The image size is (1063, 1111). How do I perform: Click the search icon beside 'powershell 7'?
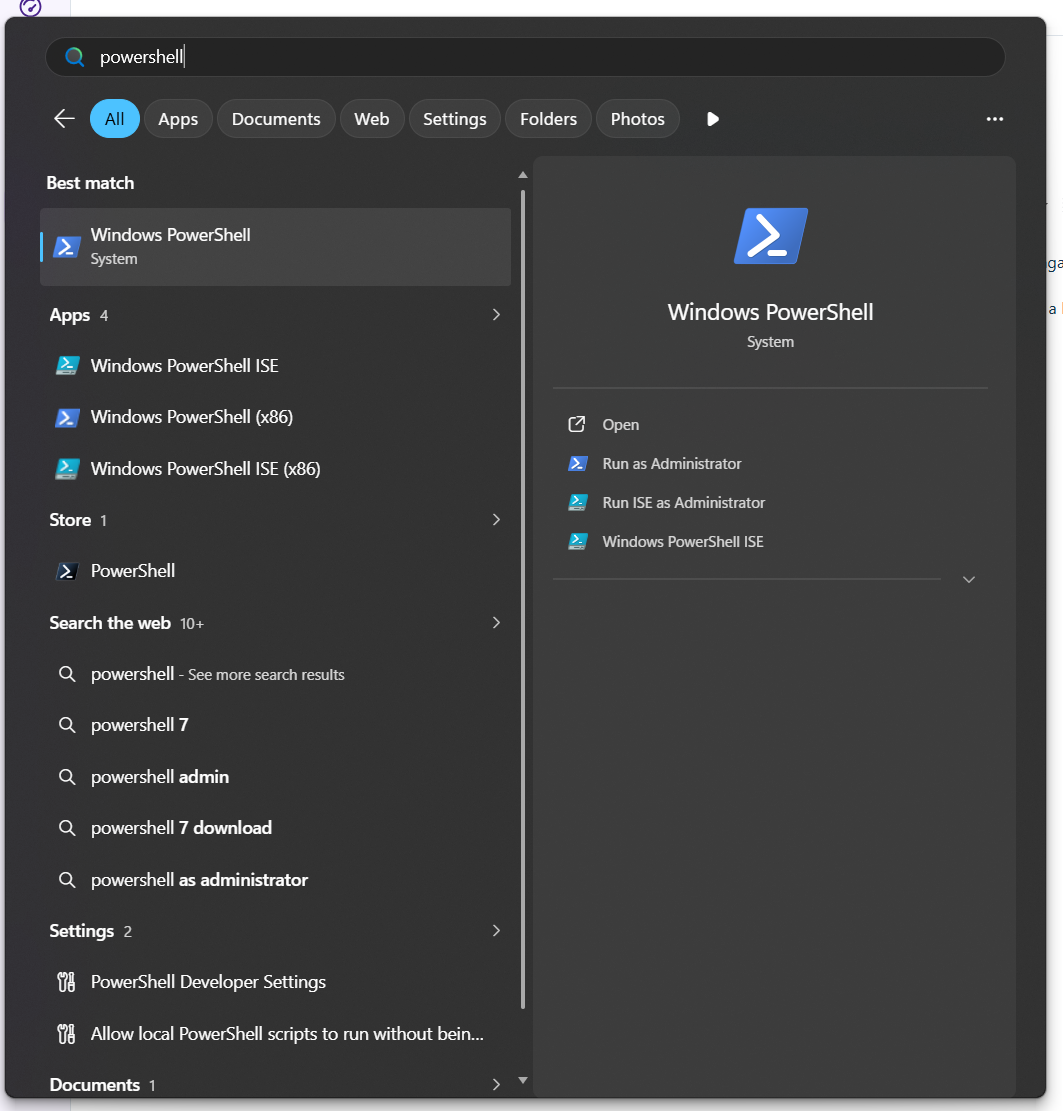67,725
